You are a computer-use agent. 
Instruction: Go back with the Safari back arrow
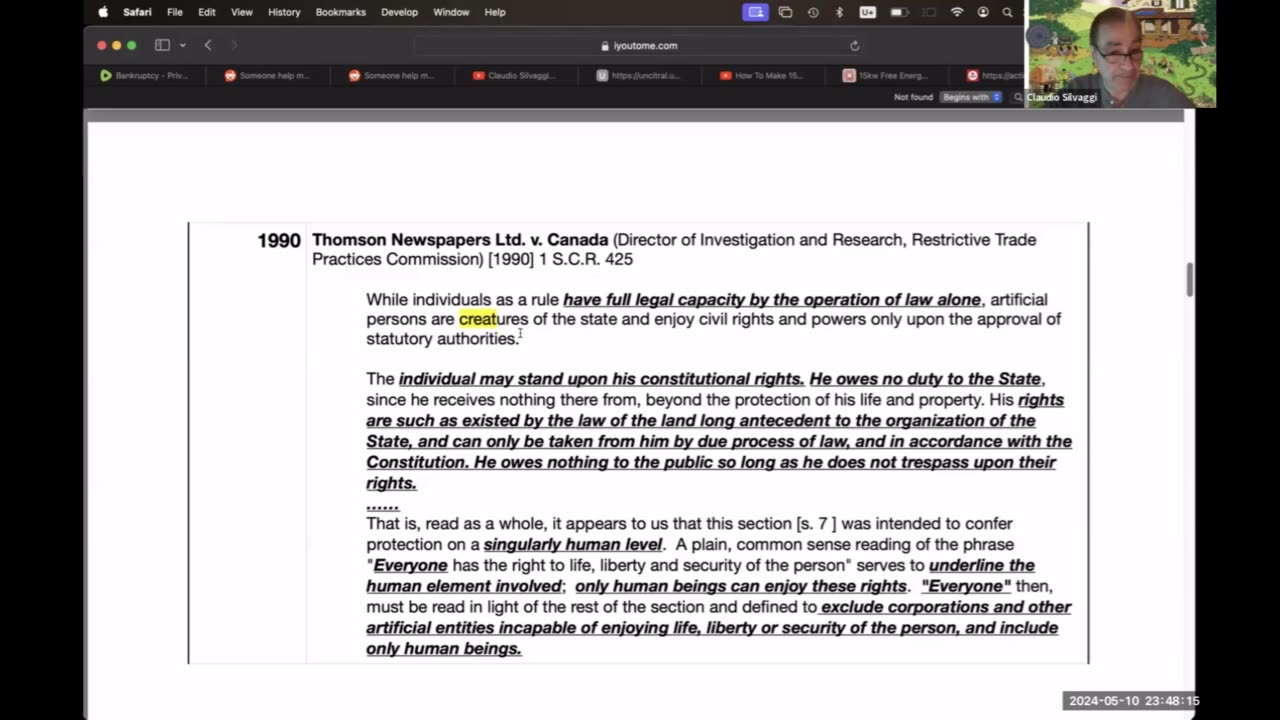(208, 45)
